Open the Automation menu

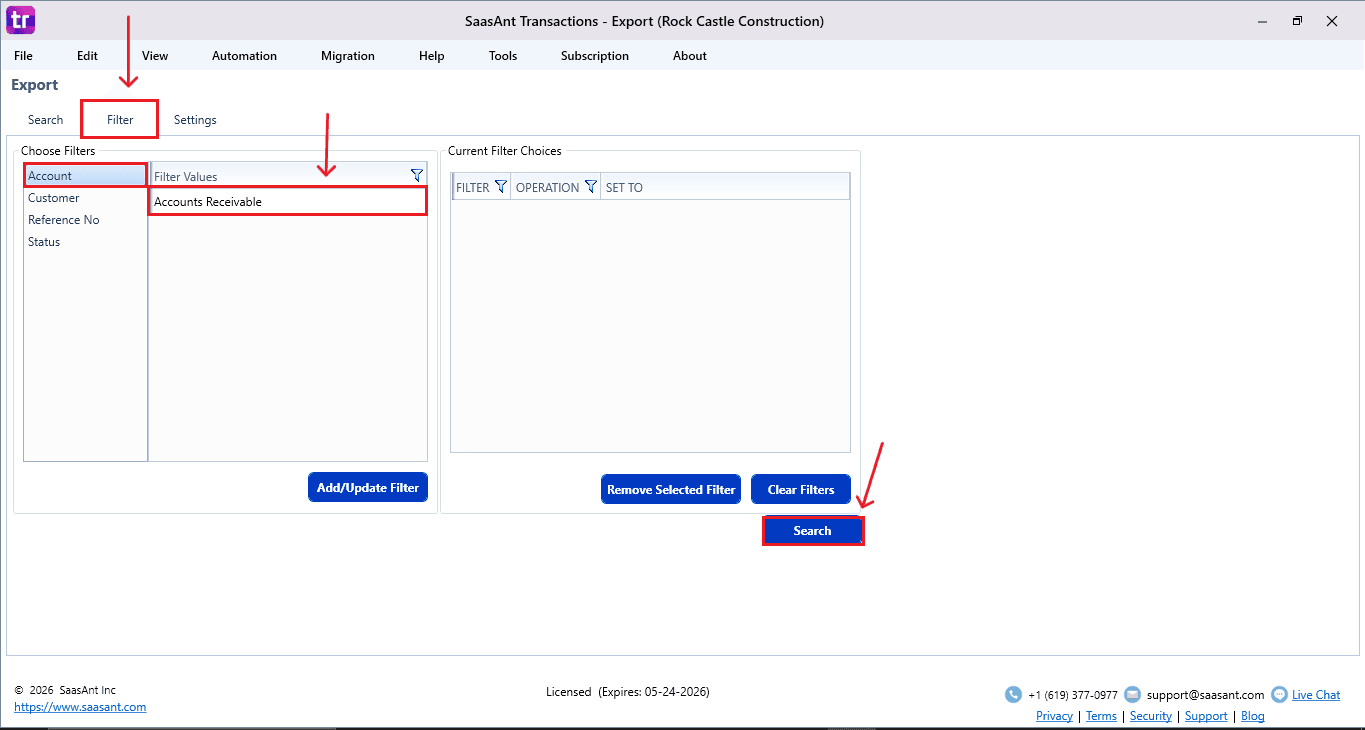pyautogui.click(x=244, y=56)
